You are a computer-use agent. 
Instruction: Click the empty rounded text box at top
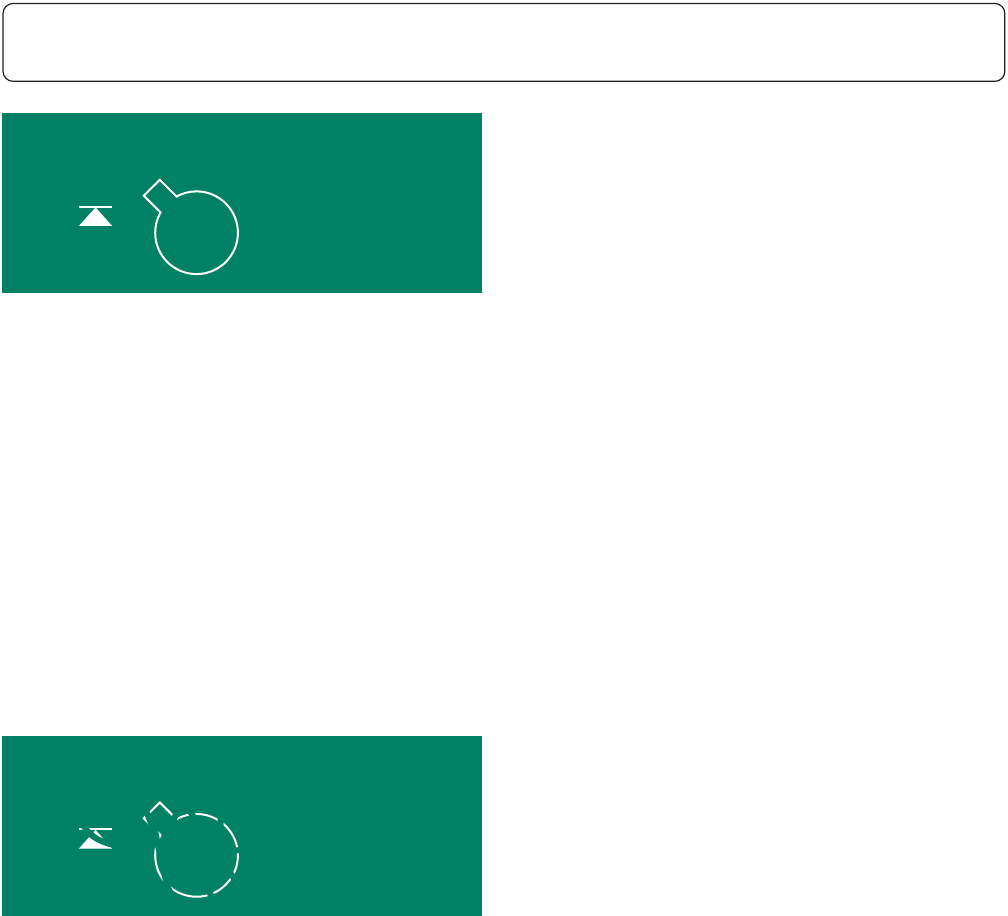(503, 42)
